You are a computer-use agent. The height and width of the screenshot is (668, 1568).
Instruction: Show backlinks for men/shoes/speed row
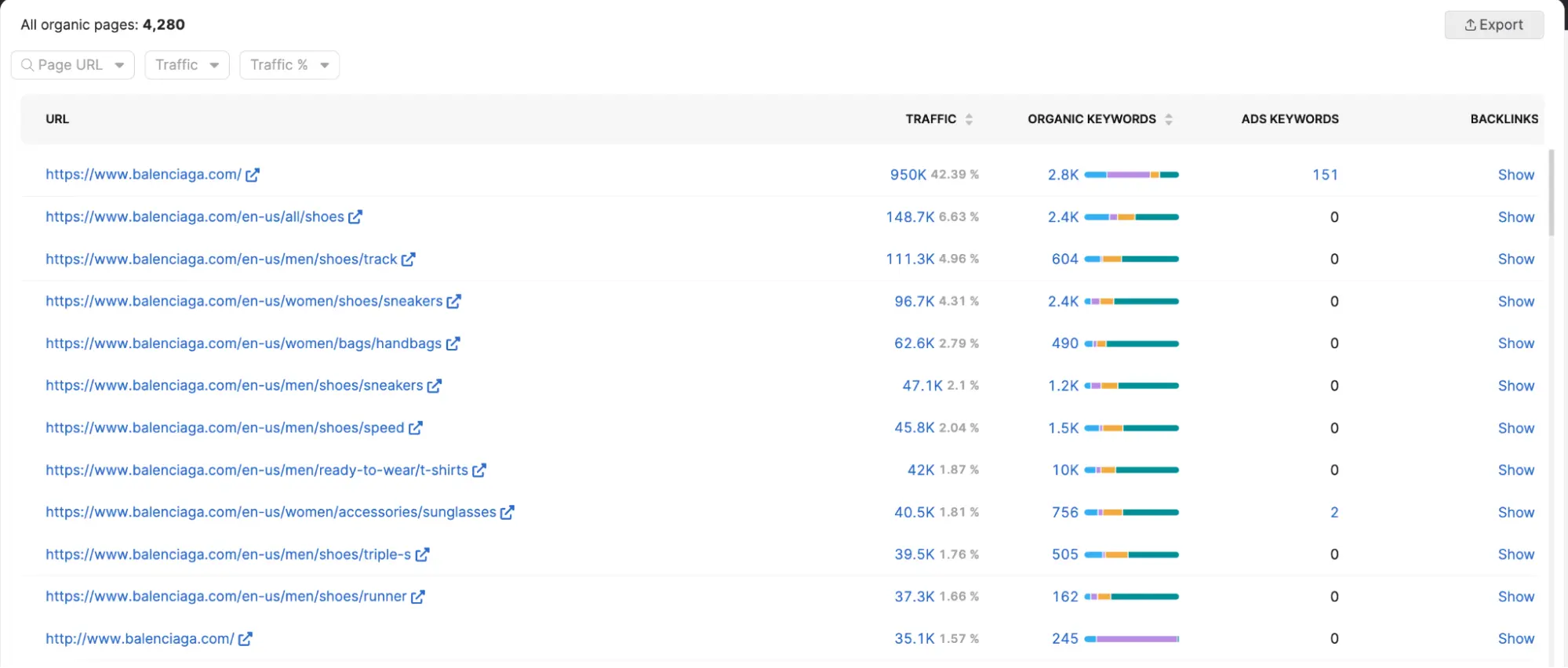pos(1515,428)
